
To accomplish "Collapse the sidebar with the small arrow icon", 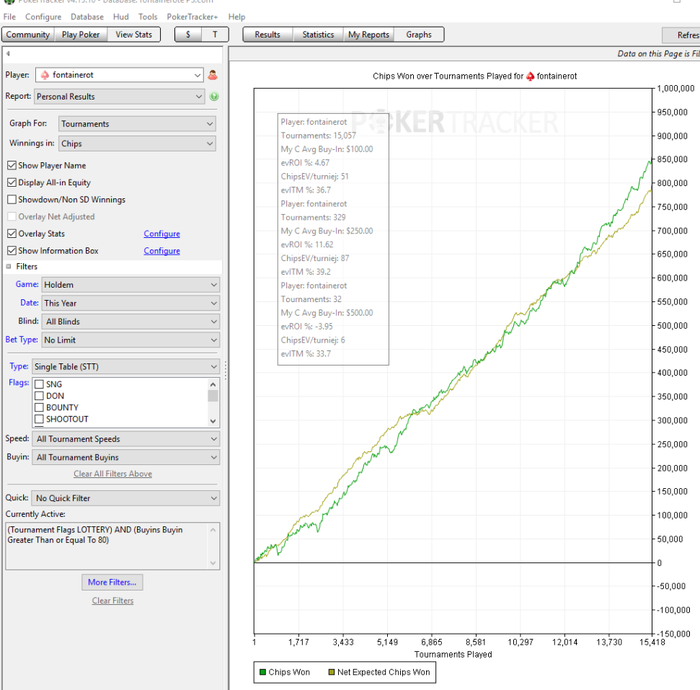I will point(8,54).
